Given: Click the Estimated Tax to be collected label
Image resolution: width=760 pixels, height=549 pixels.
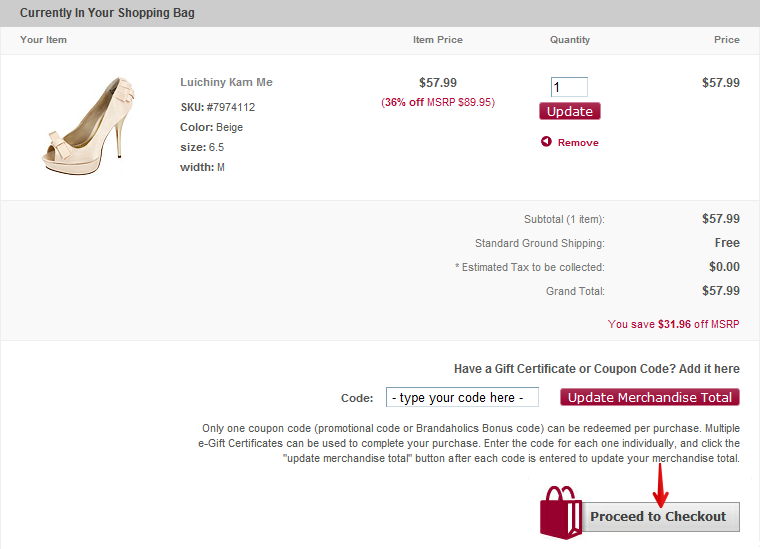Looking at the screenshot, I should tap(529, 267).
